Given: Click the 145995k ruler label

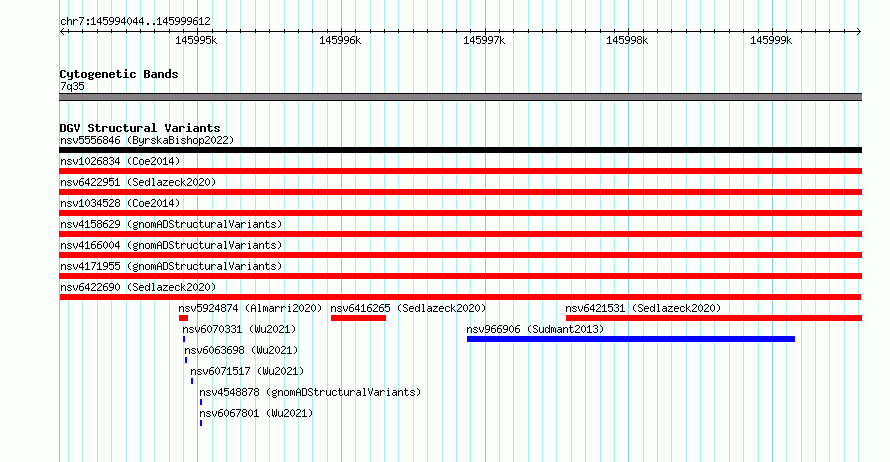Looking at the screenshot, I should point(196,40).
